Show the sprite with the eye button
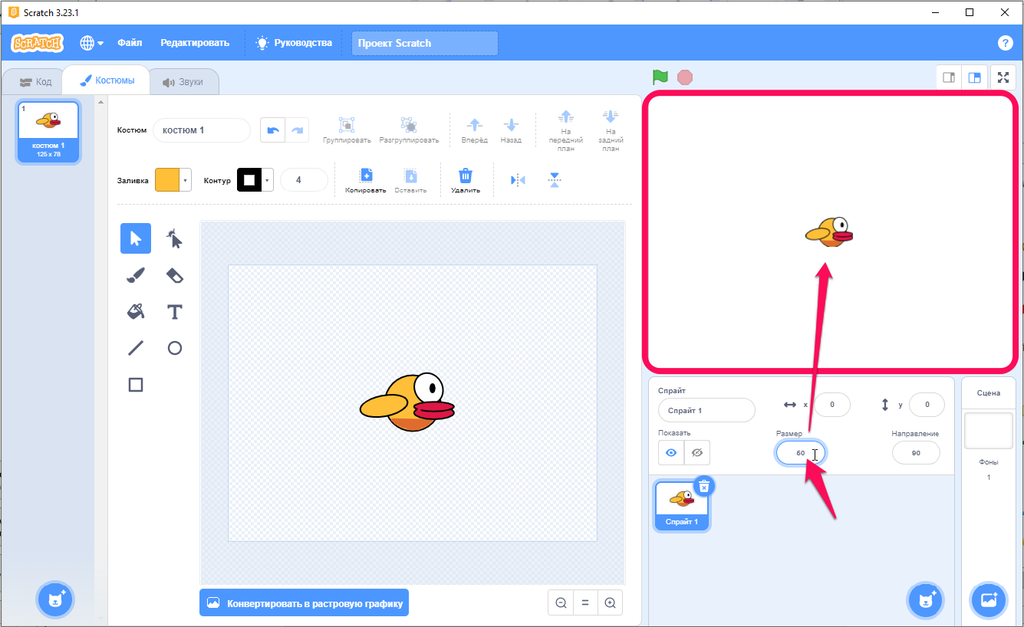1024x627 pixels. point(671,453)
